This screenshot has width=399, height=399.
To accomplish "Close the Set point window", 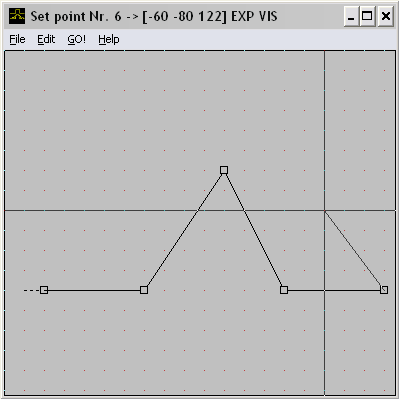I will [386, 16].
